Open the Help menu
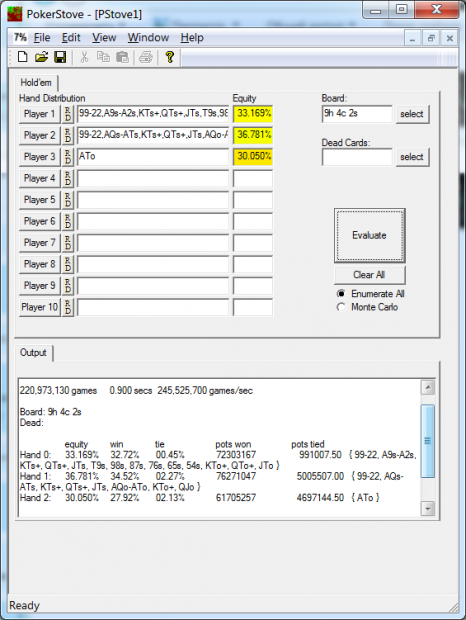The image size is (466, 620). pyautogui.click(x=192, y=38)
